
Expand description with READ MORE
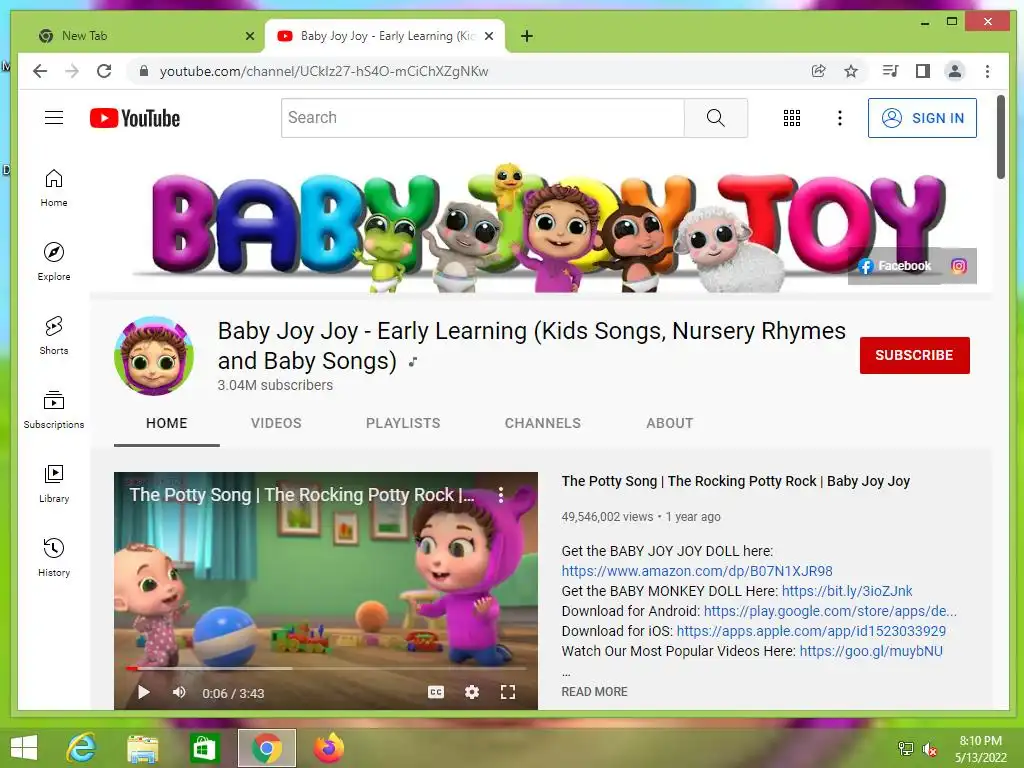coord(594,692)
